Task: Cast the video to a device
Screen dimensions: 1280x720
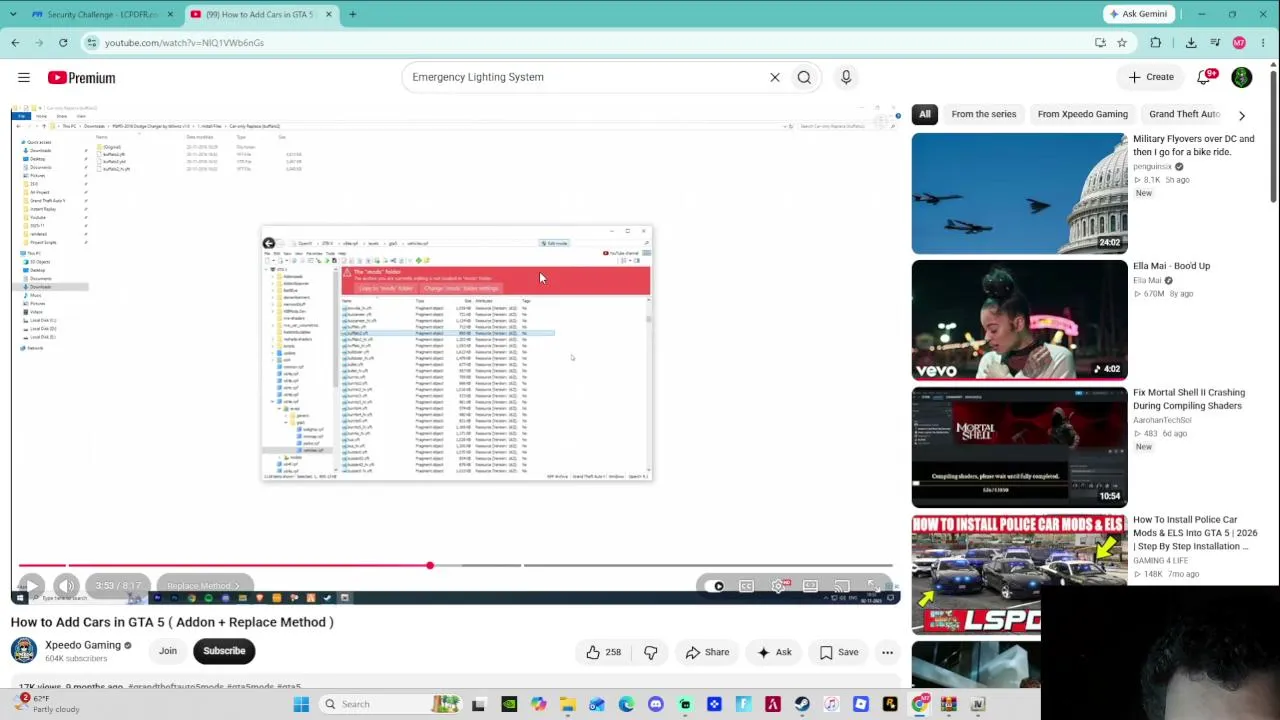Action: [842, 586]
